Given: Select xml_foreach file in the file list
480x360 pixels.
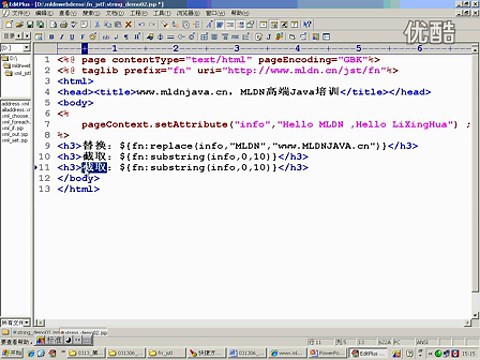Looking at the screenshot, I should [16, 122].
